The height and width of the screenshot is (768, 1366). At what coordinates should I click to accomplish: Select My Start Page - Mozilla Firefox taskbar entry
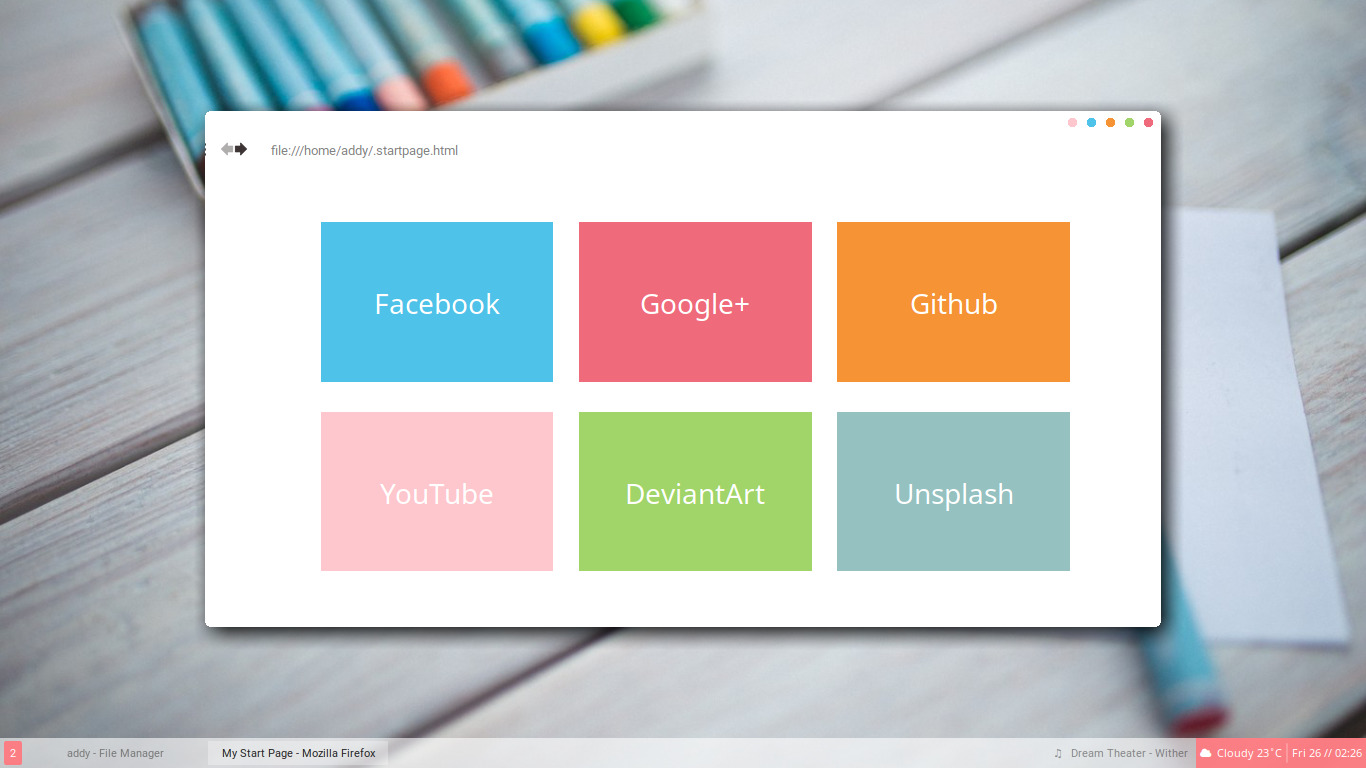coord(298,753)
